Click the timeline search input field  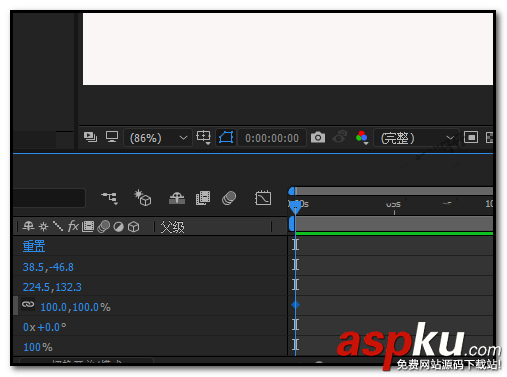49,198
